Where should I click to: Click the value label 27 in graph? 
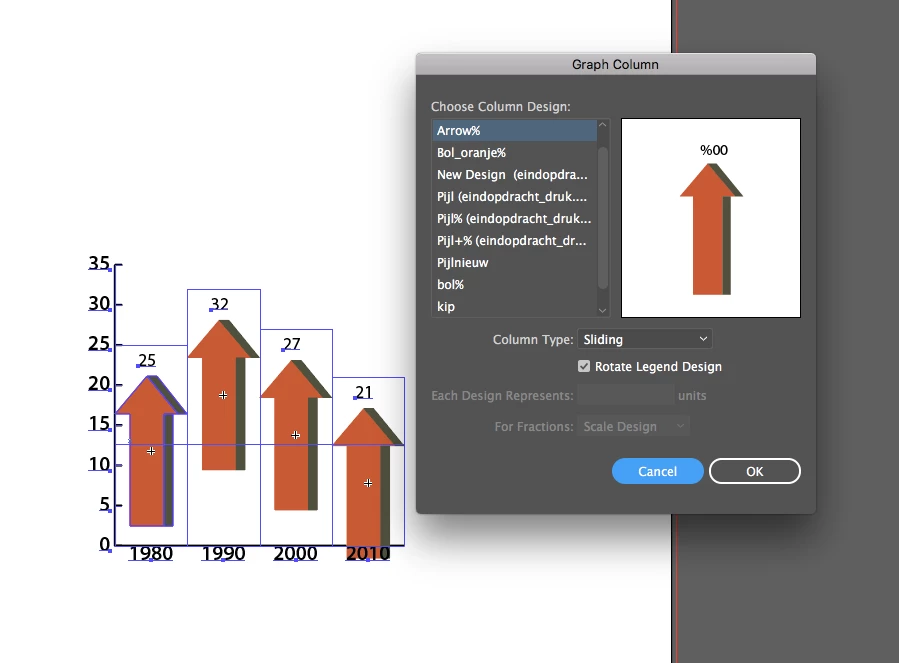pos(291,344)
